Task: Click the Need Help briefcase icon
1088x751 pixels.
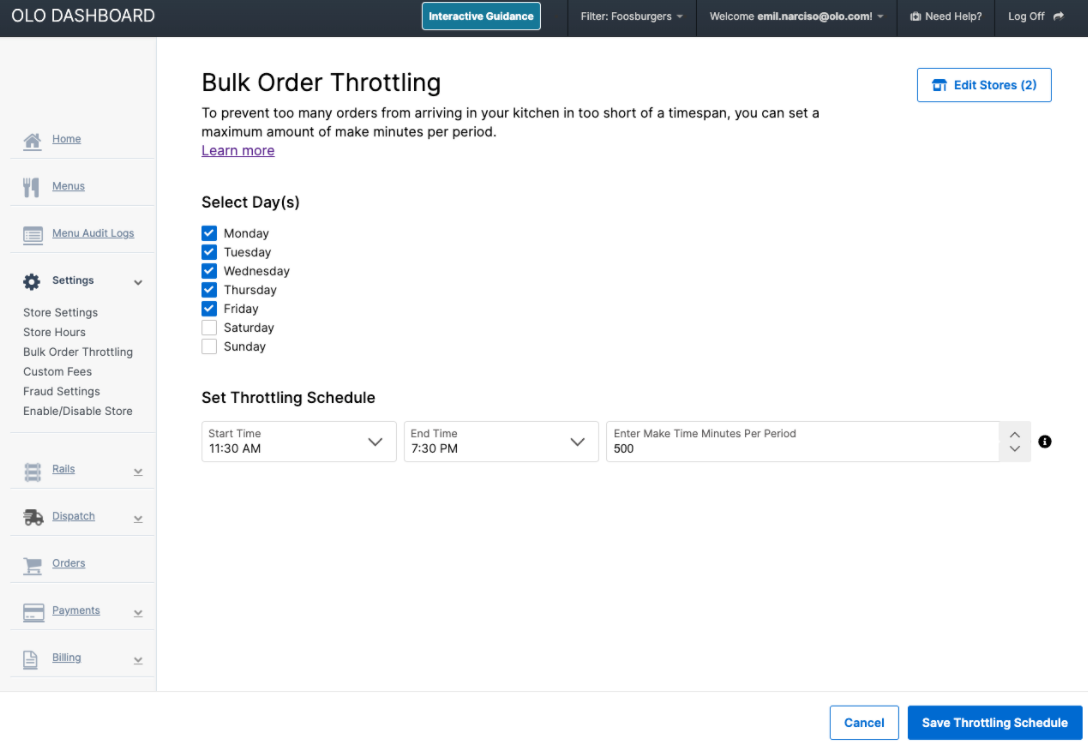Action: click(915, 17)
